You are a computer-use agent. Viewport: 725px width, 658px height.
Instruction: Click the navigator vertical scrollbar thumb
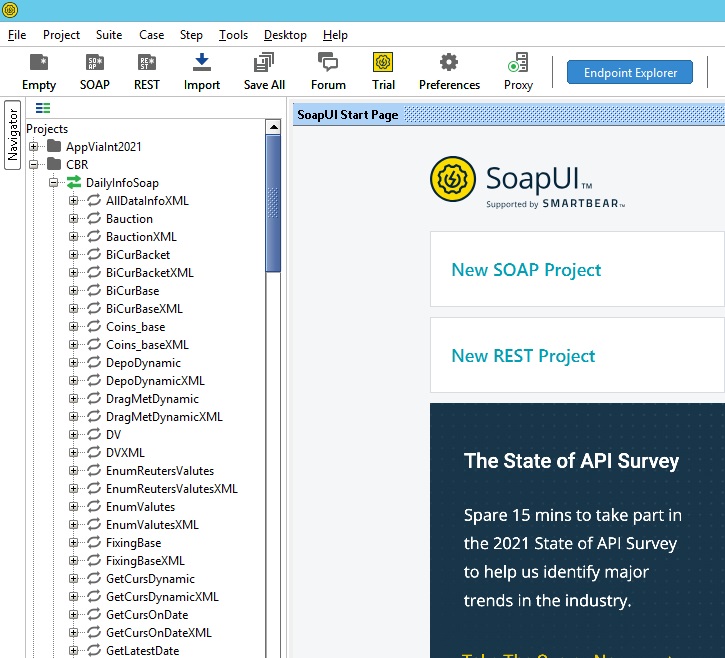(273, 203)
